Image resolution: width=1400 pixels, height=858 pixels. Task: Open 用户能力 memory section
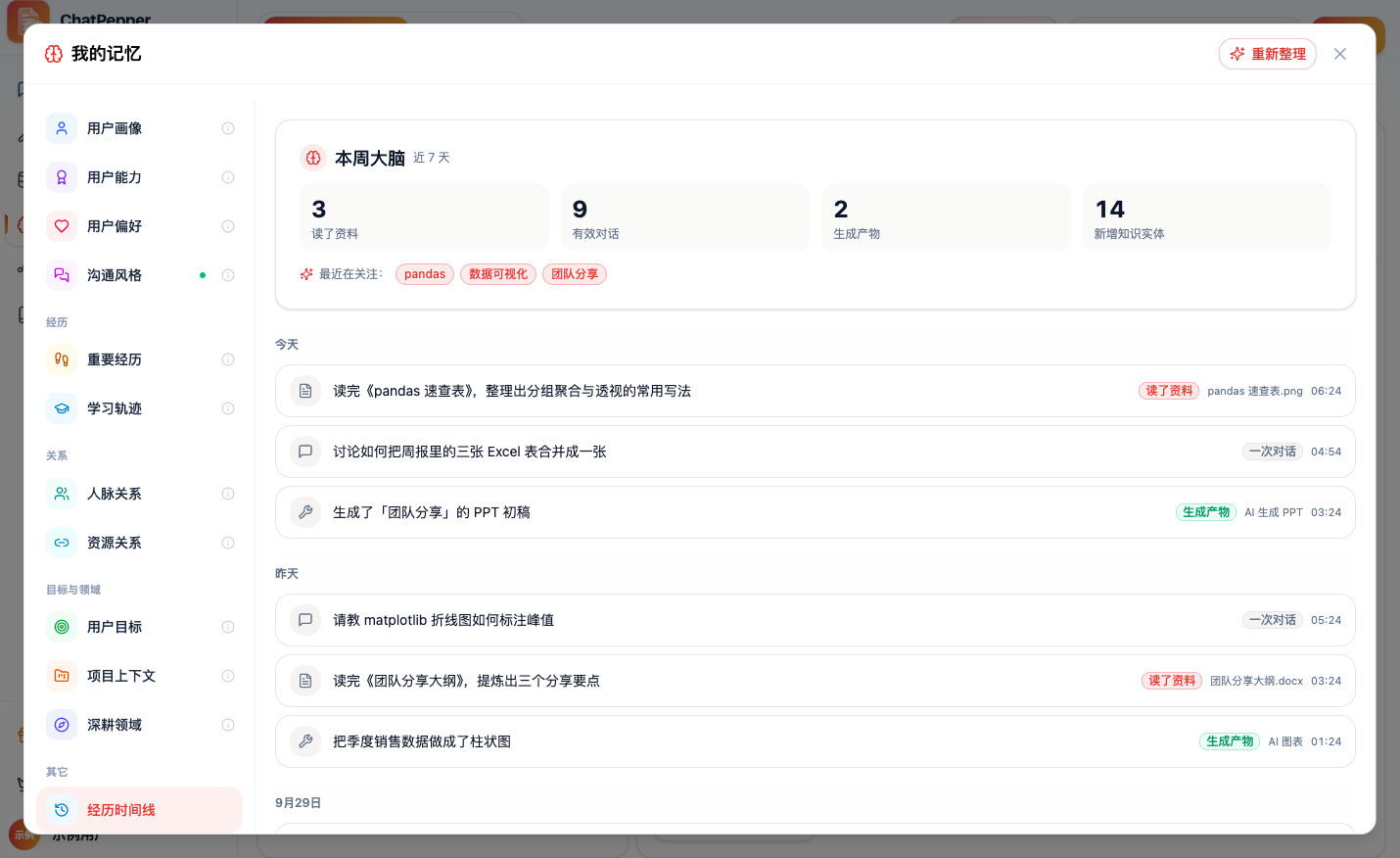(x=140, y=177)
